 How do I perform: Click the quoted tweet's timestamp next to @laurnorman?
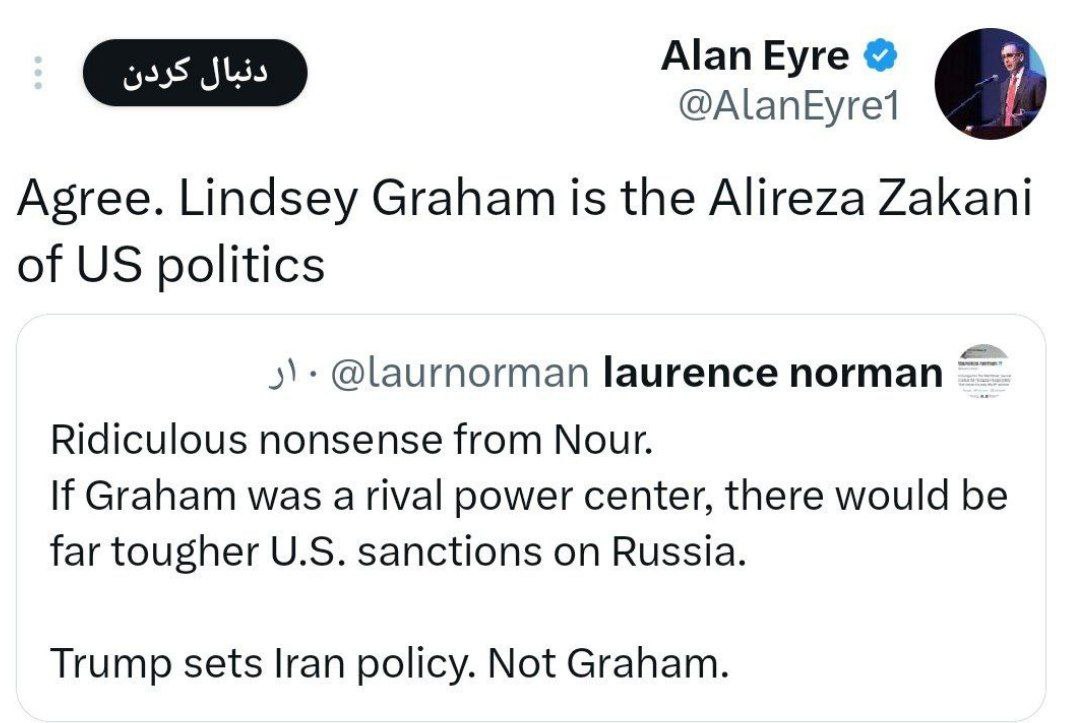tap(289, 375)
